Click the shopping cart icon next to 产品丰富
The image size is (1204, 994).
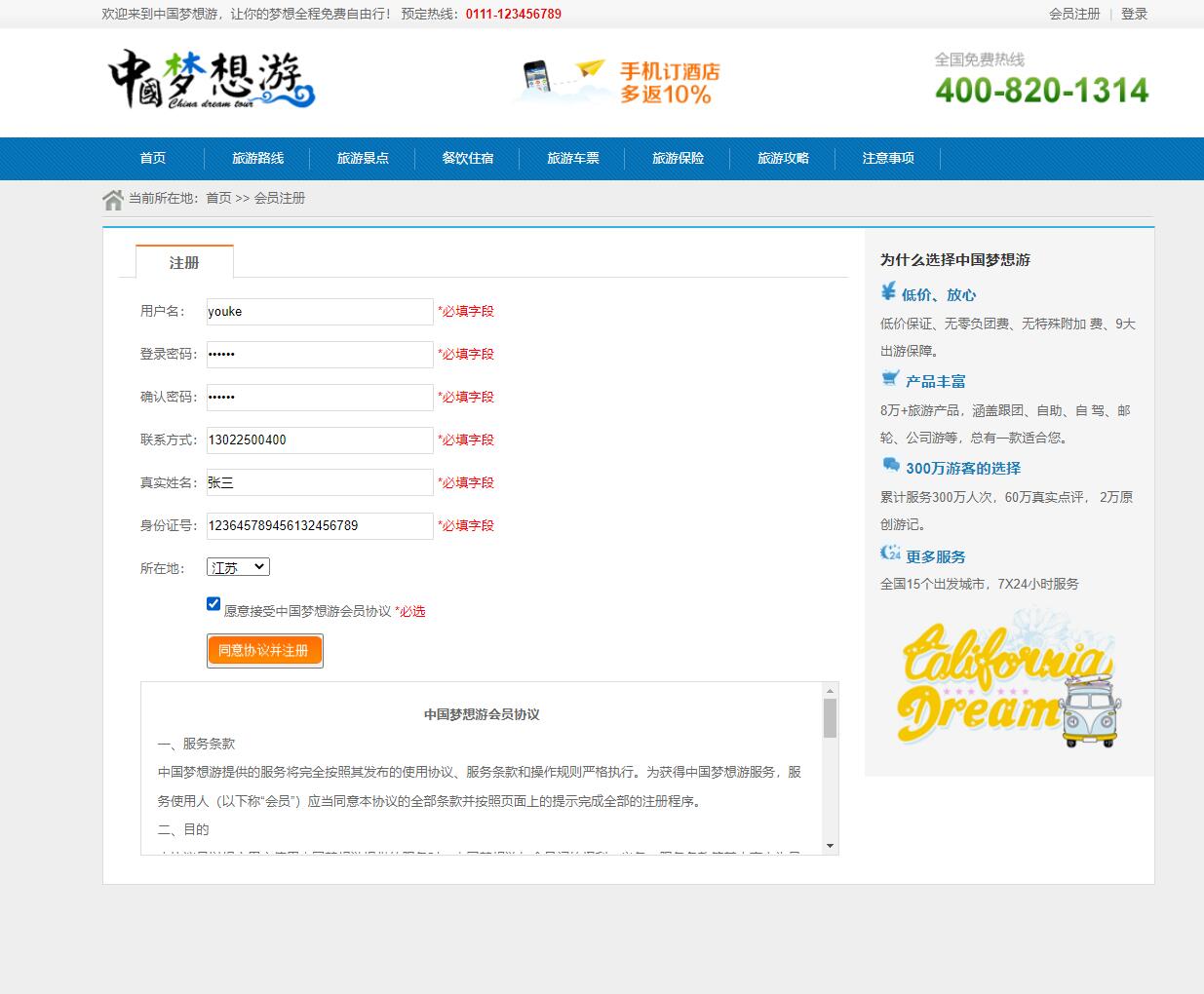click(890, 378)
